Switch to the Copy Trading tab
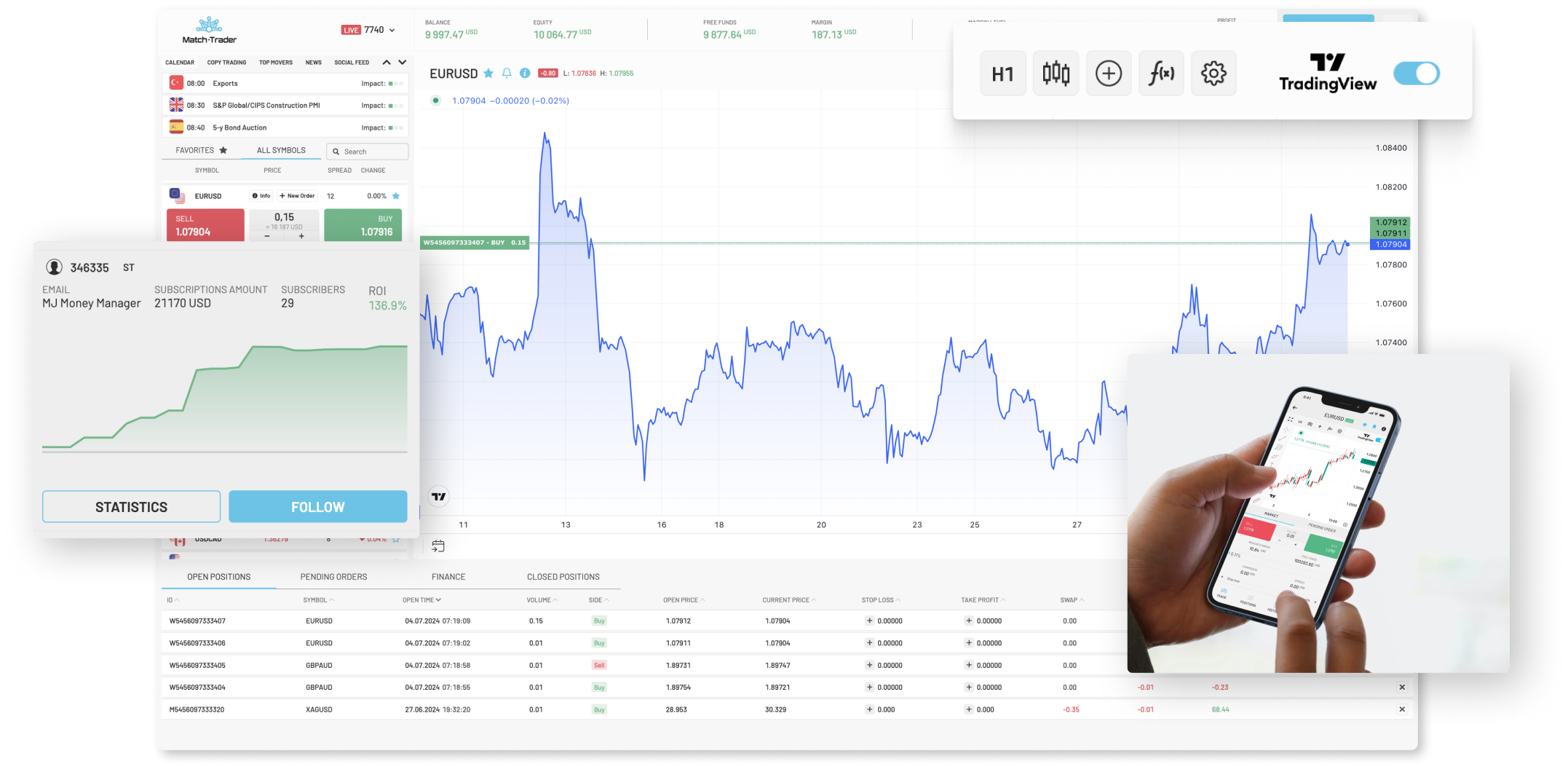The height and width of the screenshot is (767, 1568). click(226, 63)
